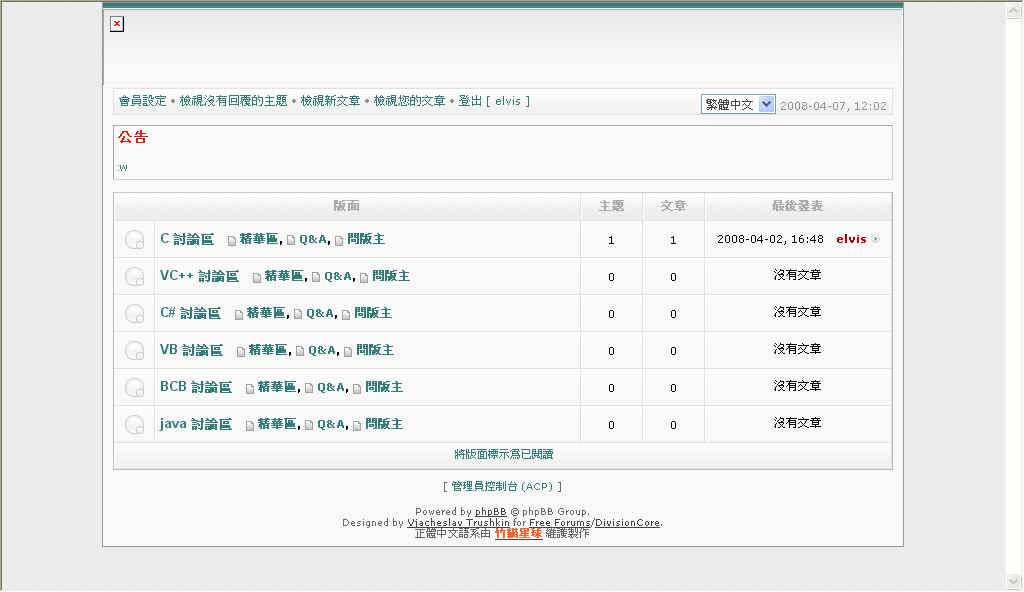Click subforum icon before Q&A in BCB row
Viewport: 1024px width, 592px height.
point(309,389)
